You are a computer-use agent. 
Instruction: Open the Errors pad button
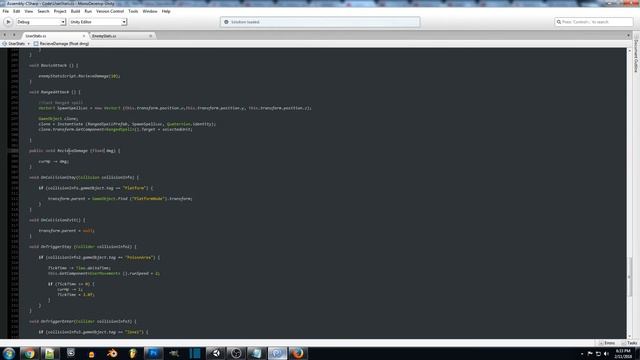(x=607, y=343)
